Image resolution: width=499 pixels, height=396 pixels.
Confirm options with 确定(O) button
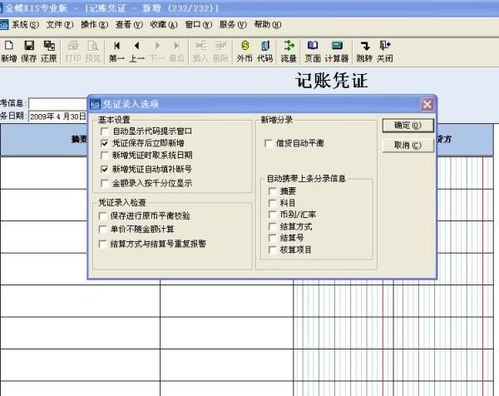[x=408, y=126]
